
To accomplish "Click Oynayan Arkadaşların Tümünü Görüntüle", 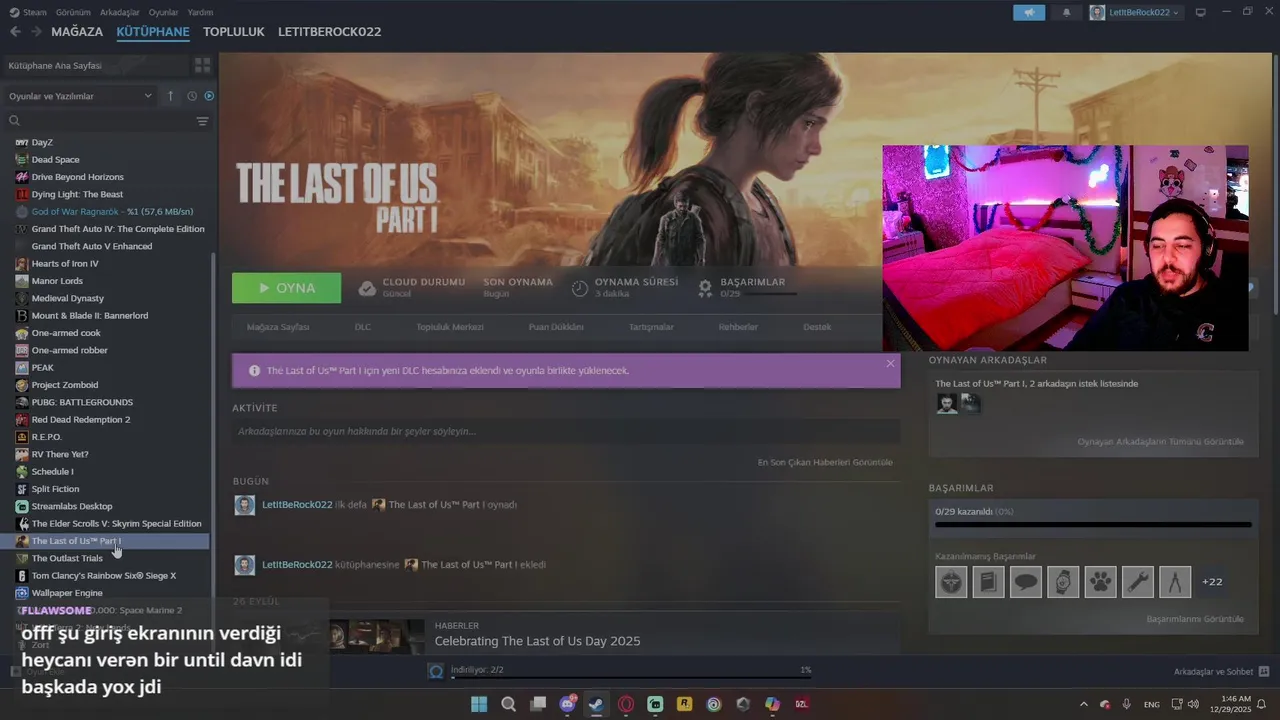I will click(1160, 441).
